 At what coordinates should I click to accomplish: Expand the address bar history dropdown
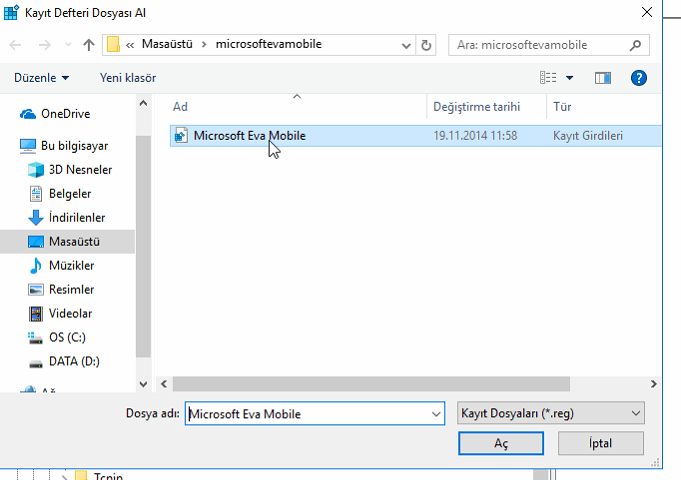point(406,45)
